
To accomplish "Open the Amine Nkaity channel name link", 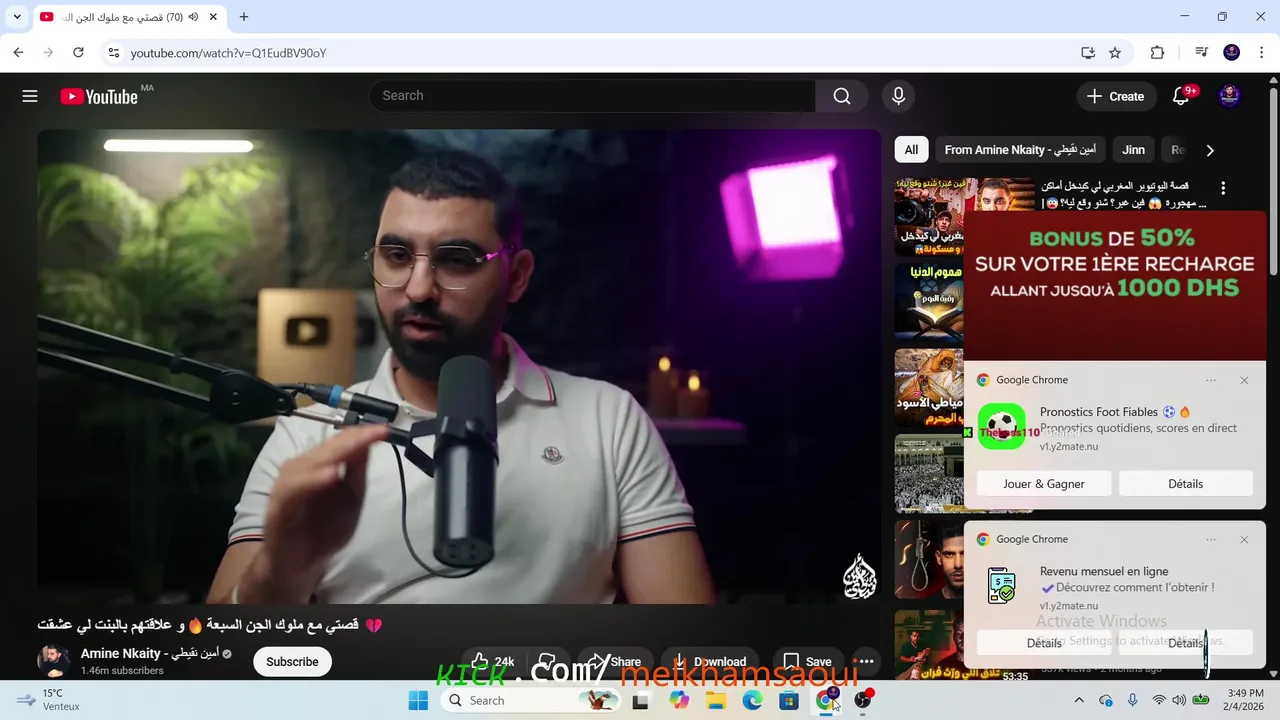I will coord(150,653).
